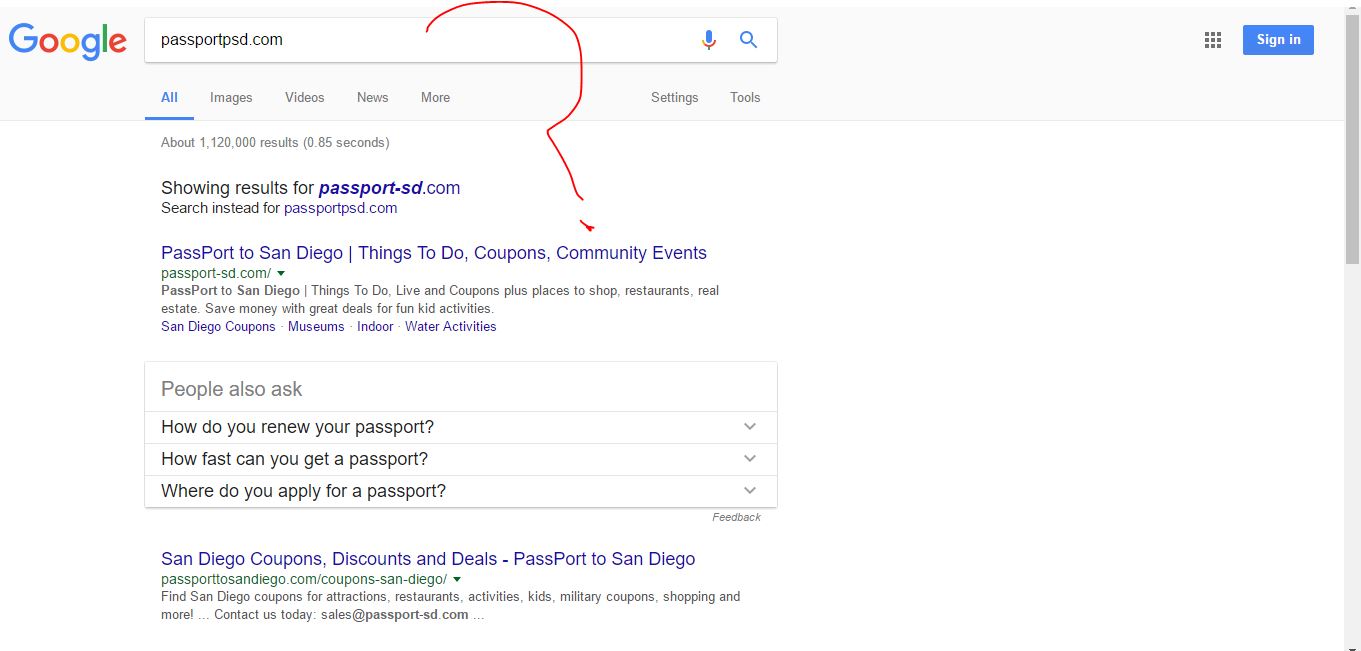1361x651 pixels.
Task: Open search Settings
Action: click(x=674, y=97)
